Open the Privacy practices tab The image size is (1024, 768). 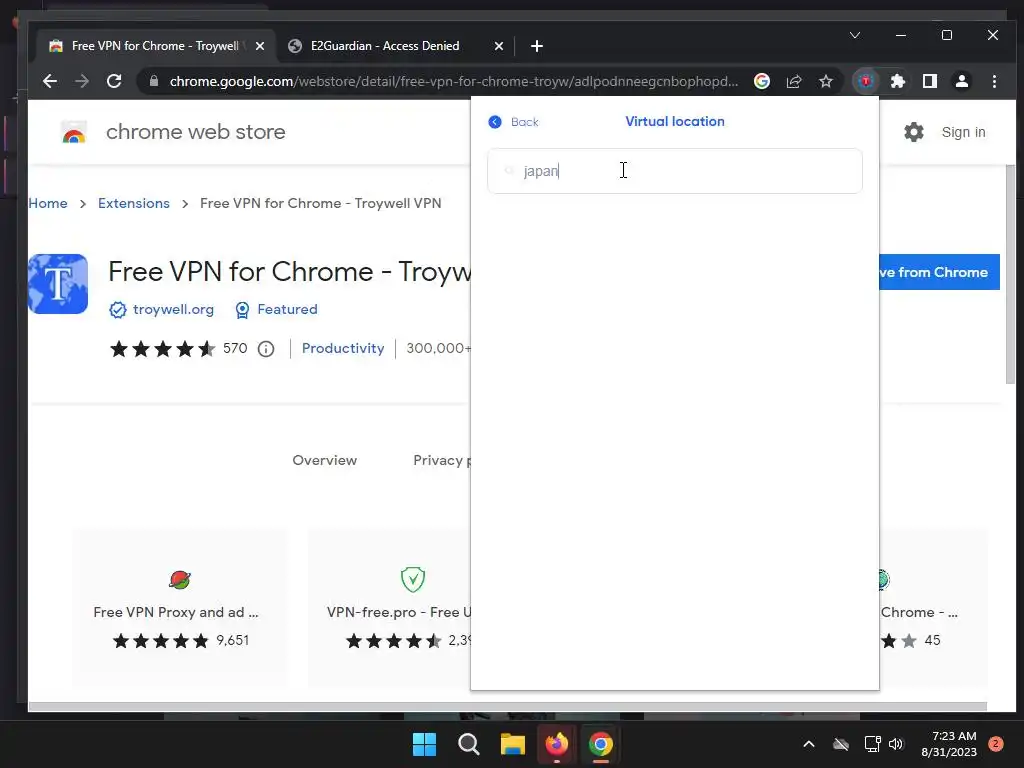click(x=441, y=460)
